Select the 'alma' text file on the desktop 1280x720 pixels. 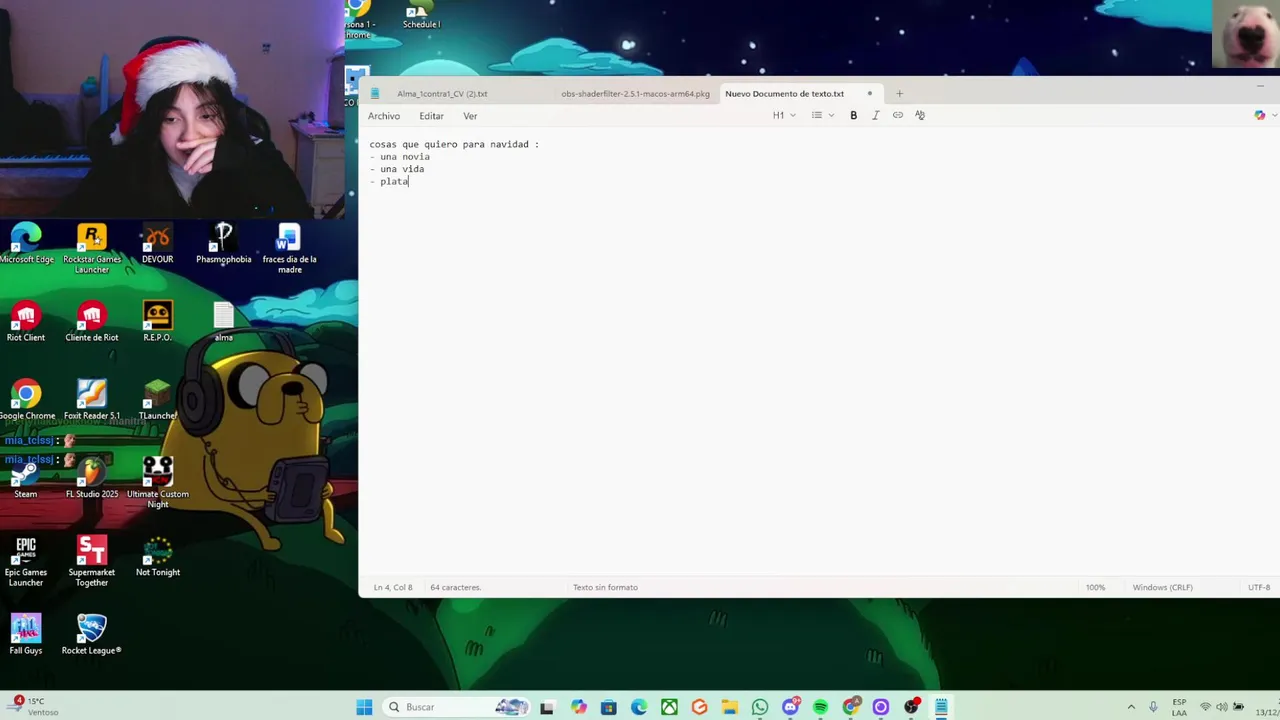pos(223,321)
